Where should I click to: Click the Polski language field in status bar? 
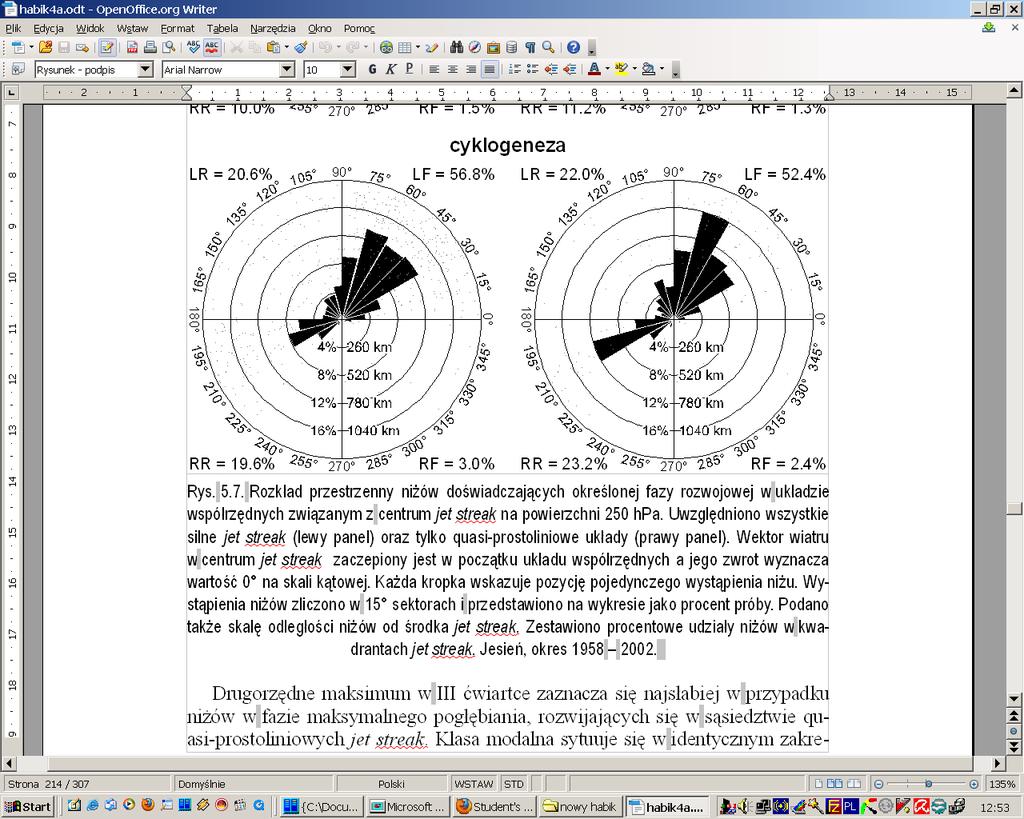tap(391, 784)
